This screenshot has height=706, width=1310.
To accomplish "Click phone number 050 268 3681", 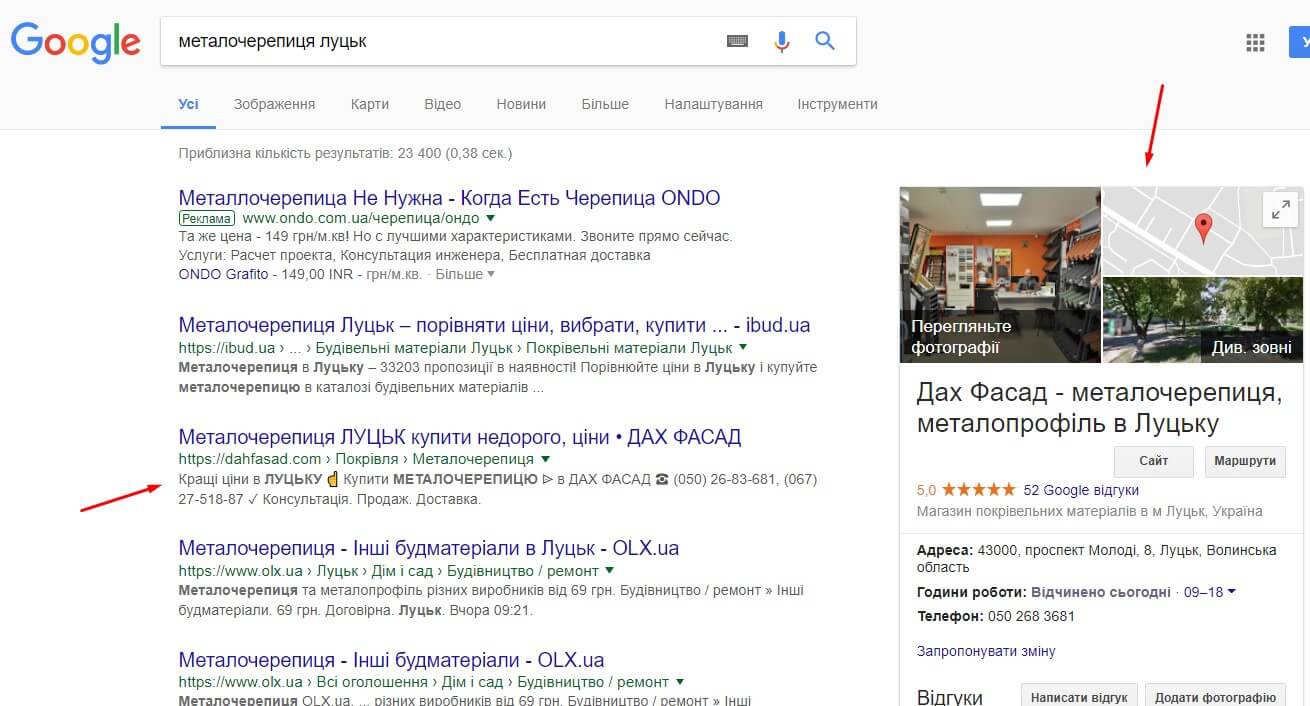I will coord(1029,616).
